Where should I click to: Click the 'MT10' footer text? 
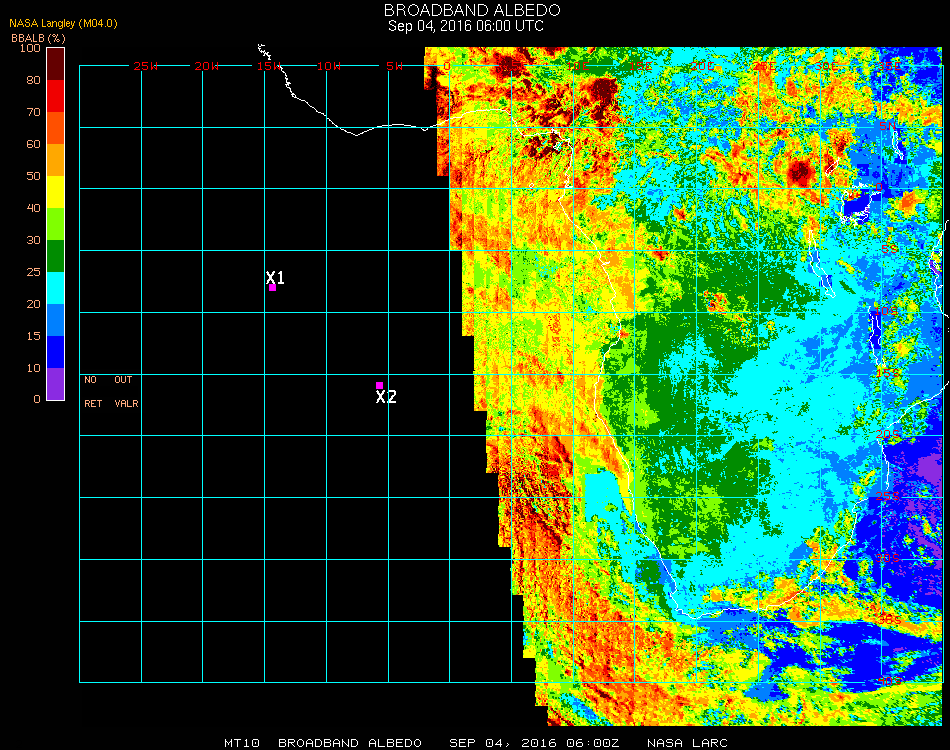(242, 743)
